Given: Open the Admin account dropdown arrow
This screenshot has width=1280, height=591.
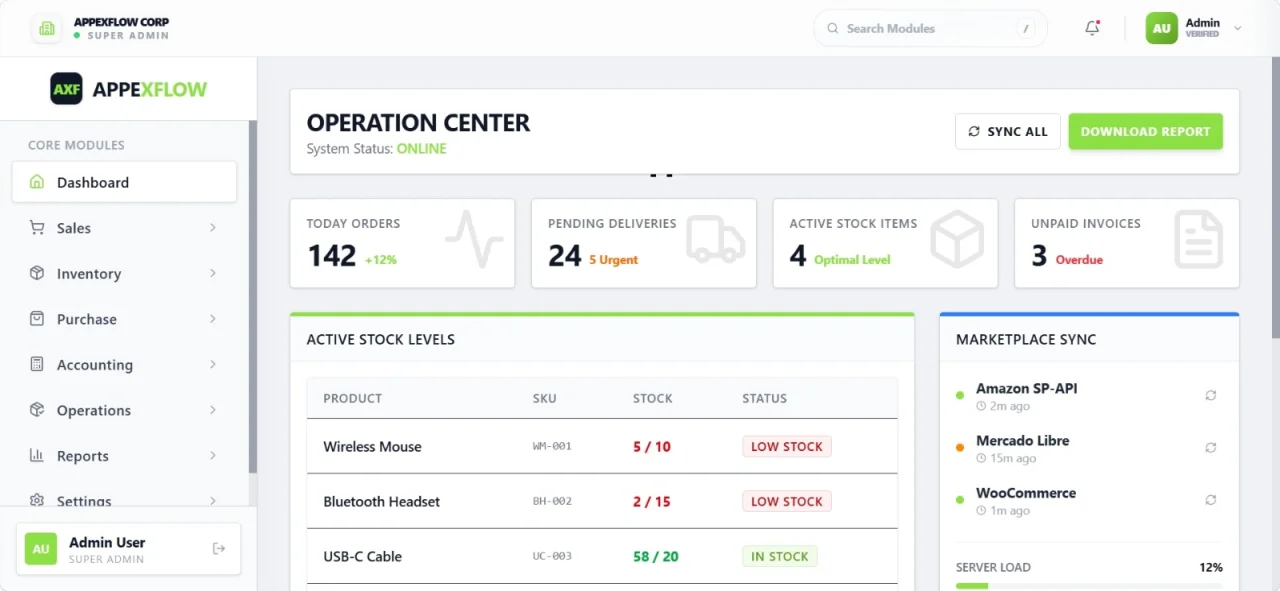Looking at the screenshot, I should tap(1237, 28).
